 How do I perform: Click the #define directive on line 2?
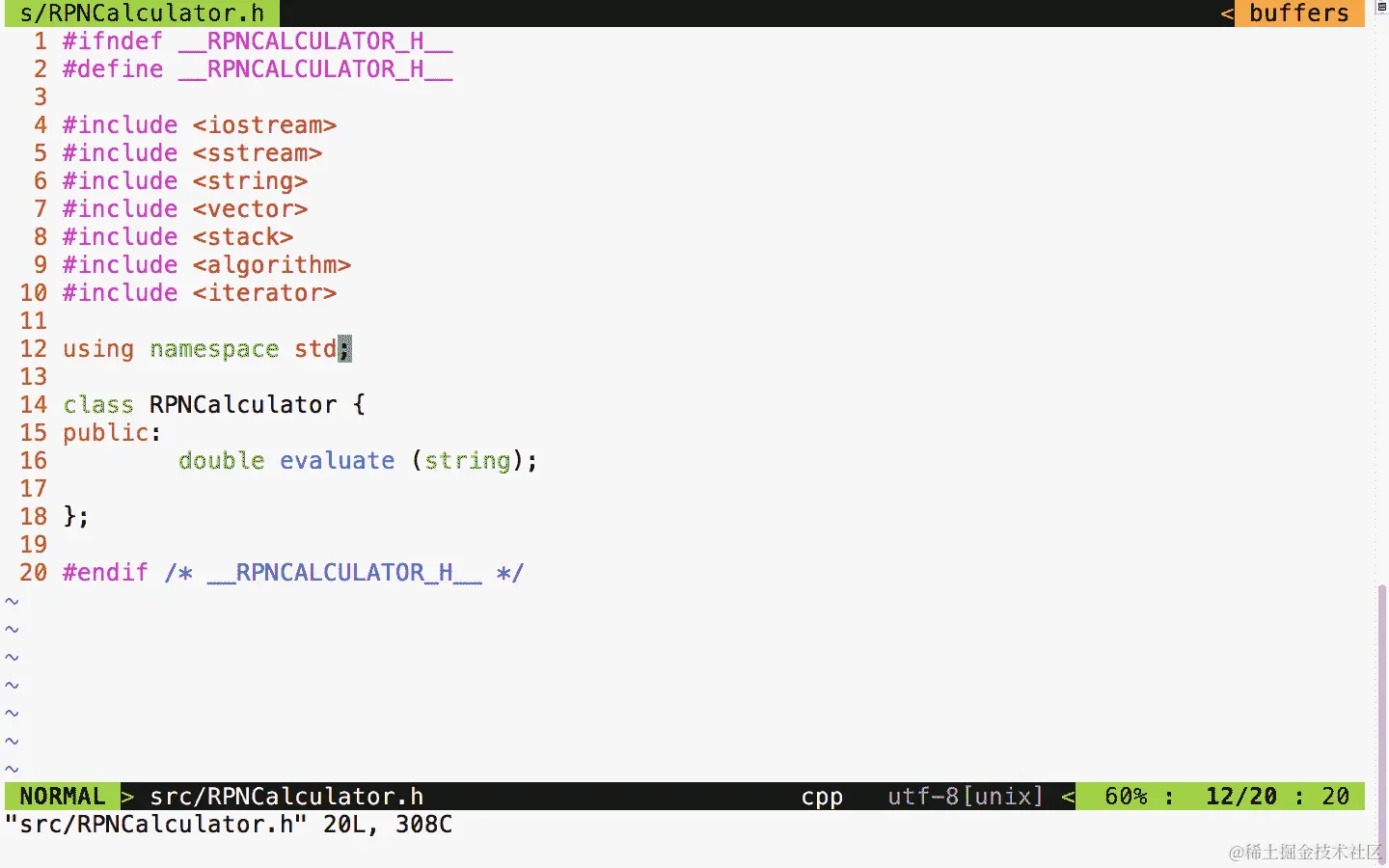[x=113, y=69]
